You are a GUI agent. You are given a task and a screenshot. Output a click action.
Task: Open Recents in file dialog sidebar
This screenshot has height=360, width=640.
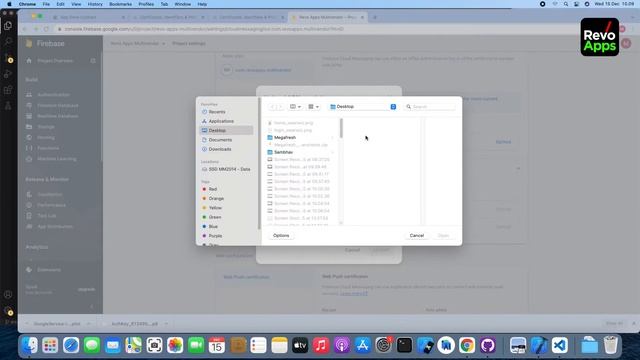(226, 112)
